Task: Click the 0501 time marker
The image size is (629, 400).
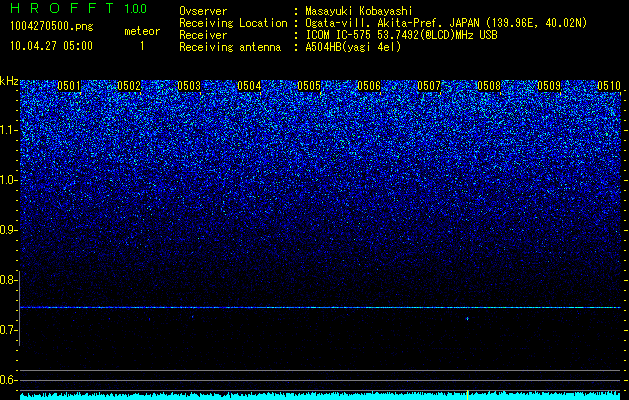Action: click(69, 86)
